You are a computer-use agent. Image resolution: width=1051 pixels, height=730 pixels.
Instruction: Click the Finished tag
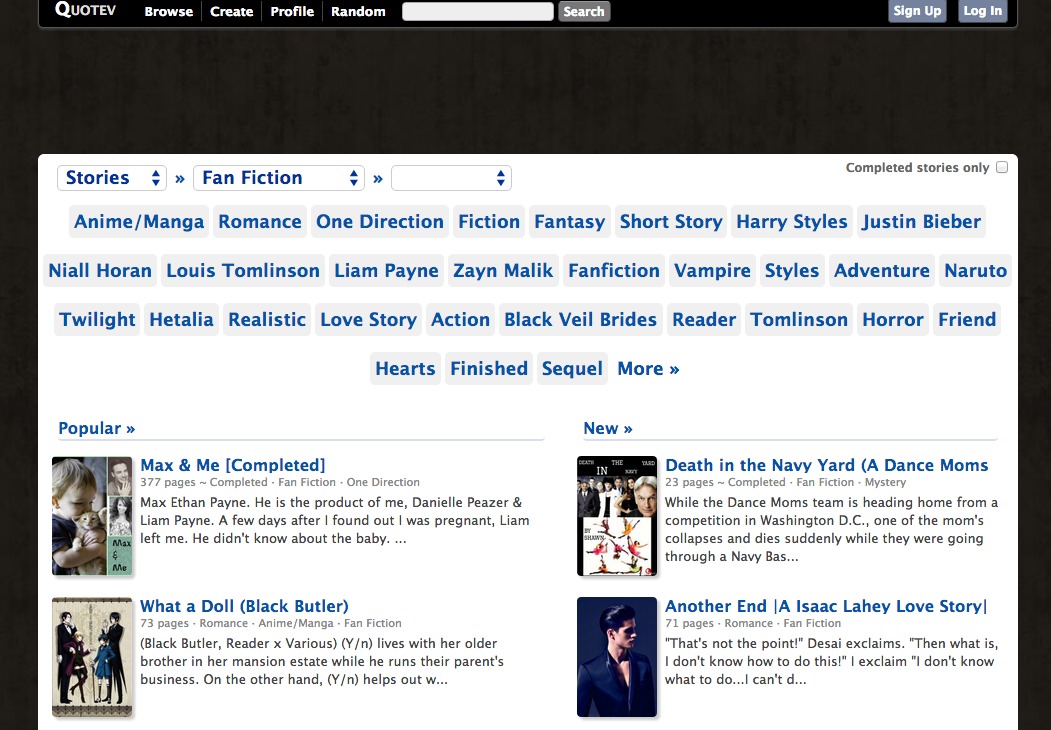coord(489,368)
